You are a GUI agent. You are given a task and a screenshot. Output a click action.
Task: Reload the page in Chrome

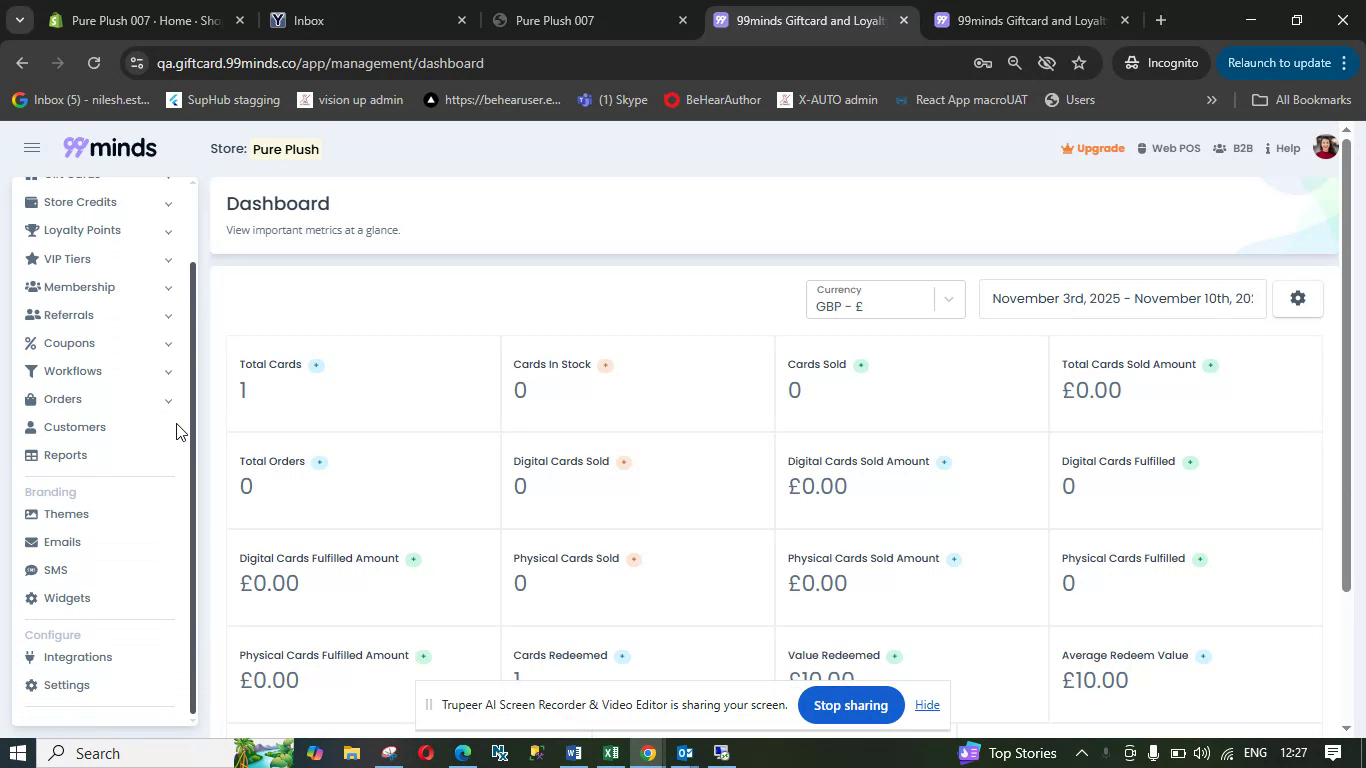(93, 63)
